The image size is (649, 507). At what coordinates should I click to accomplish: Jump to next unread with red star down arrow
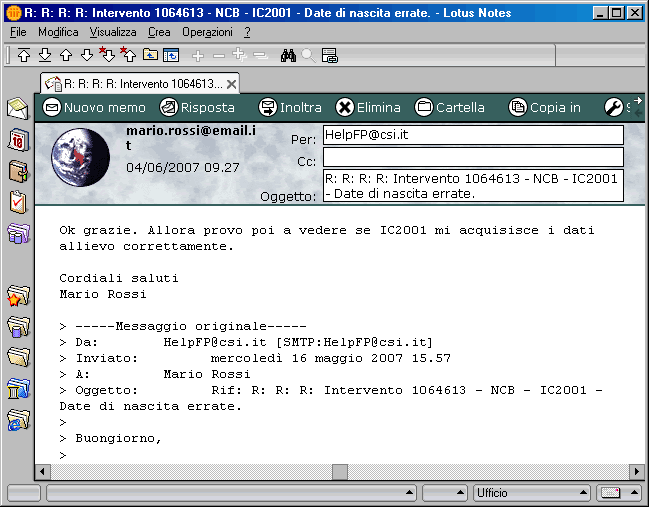107,55
